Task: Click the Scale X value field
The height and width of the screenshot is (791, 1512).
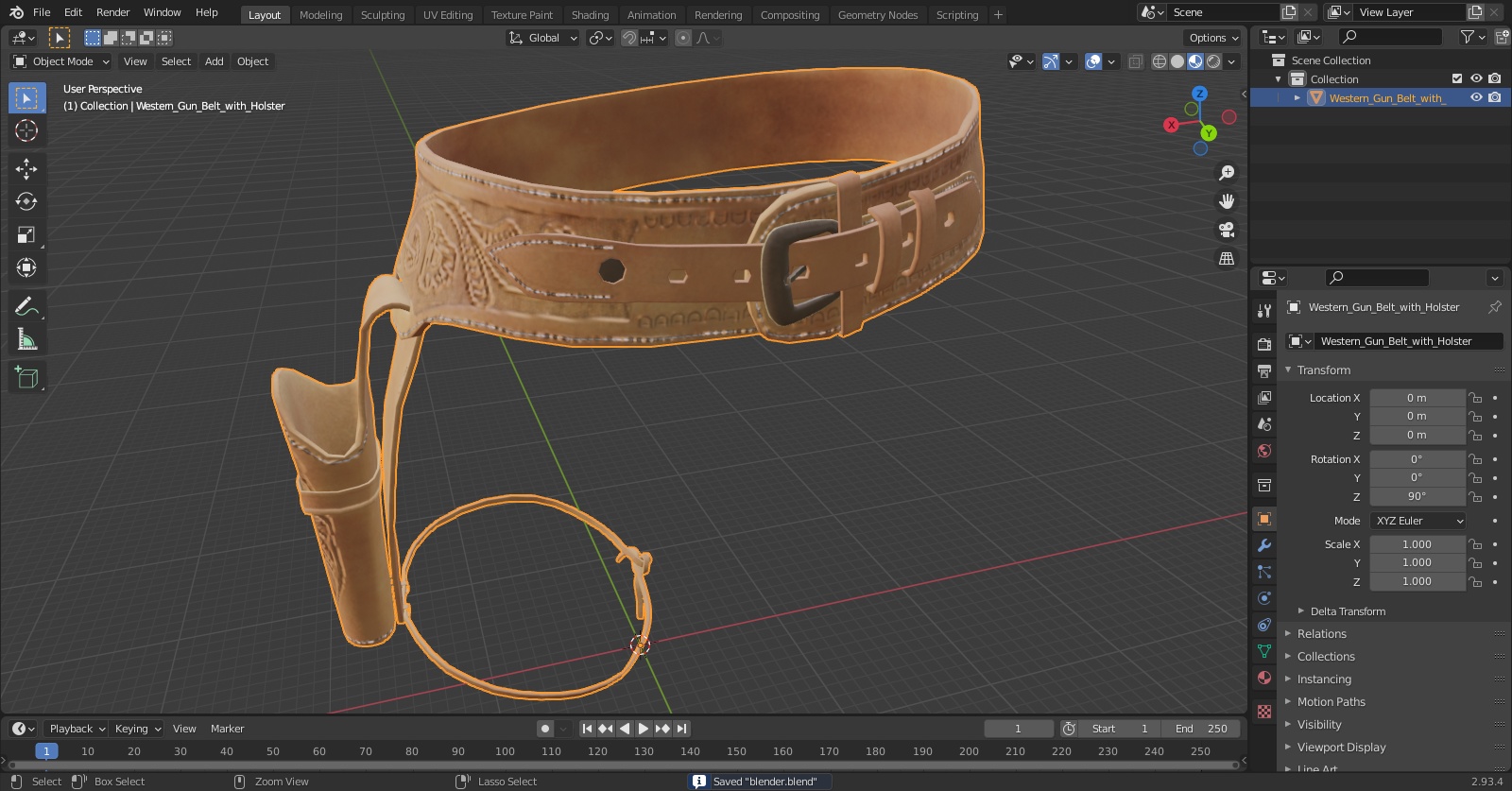Action: [x=1417, y=544]
